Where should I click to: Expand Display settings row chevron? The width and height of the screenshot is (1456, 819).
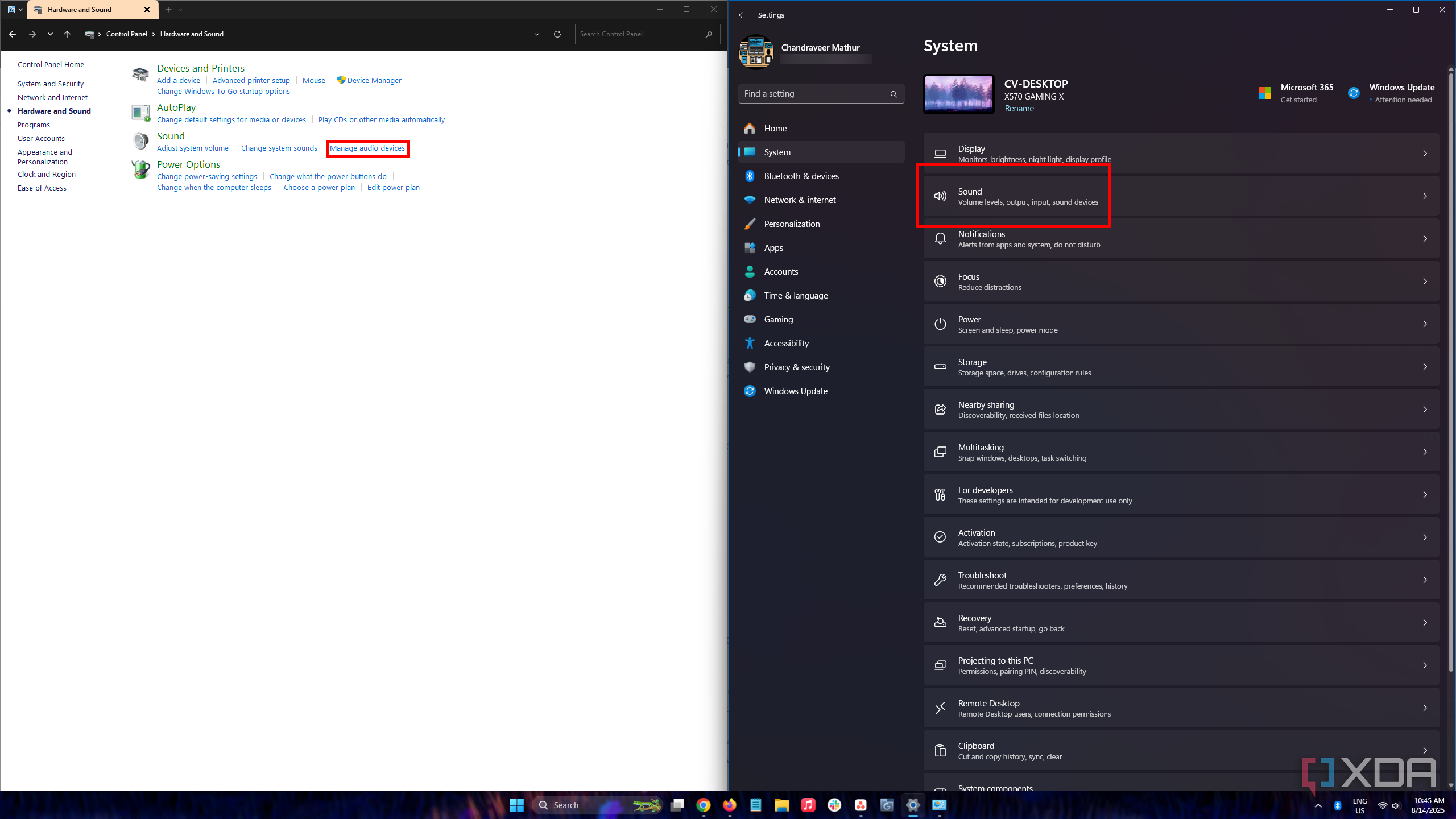tap(1425, 154)
